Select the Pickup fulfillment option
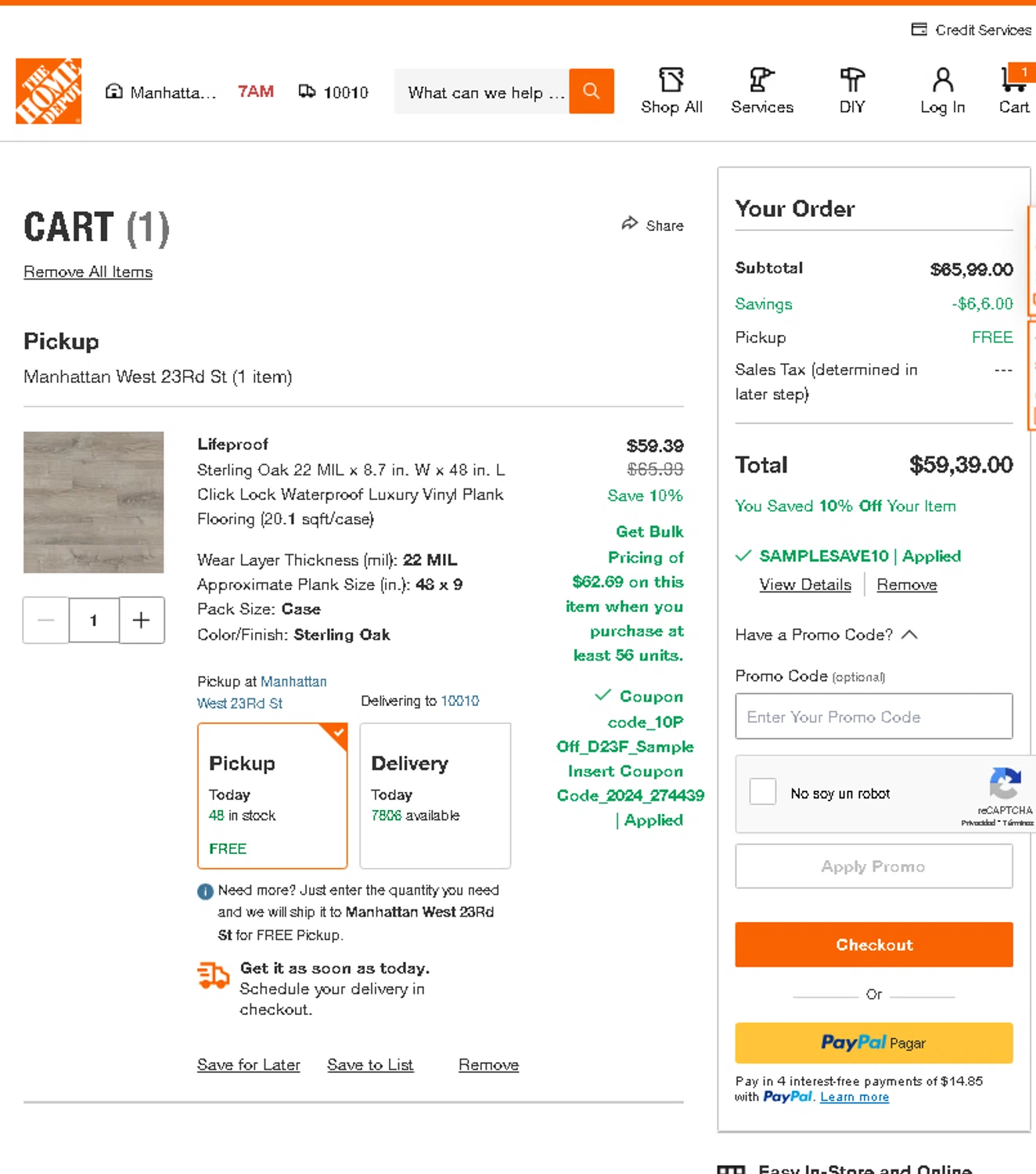The height and width of the screenshot is (1174, 1036). pyautogui.click(x=272, y=796)
